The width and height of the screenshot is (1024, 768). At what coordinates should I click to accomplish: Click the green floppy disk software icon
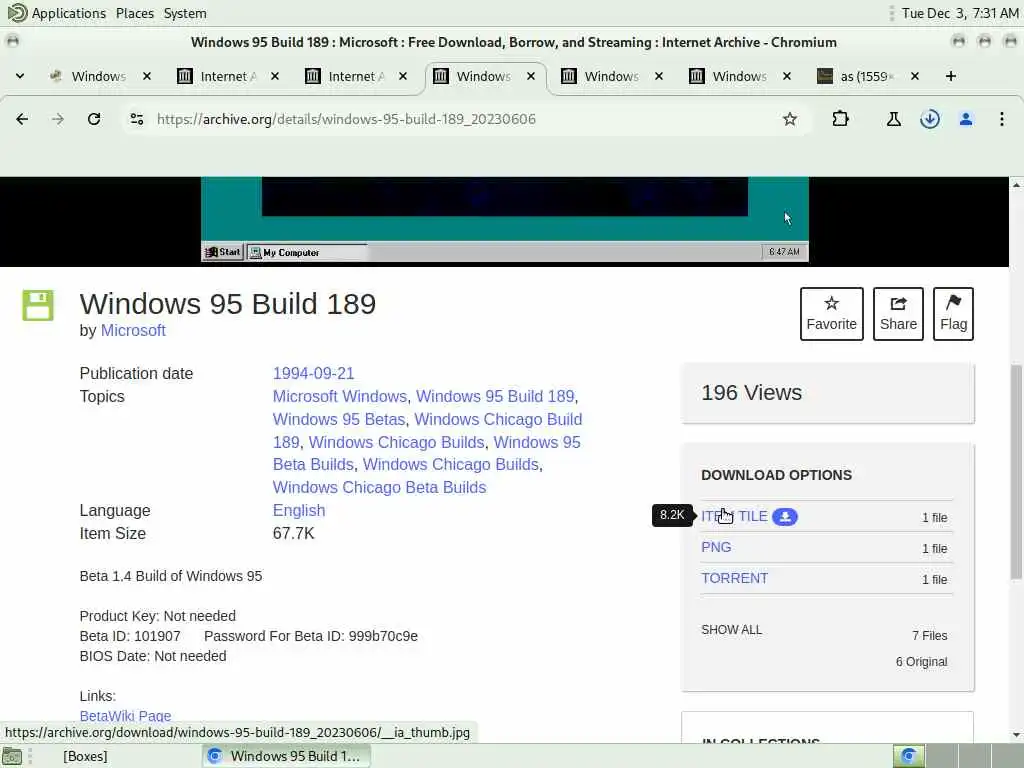[x=38, y=305]
